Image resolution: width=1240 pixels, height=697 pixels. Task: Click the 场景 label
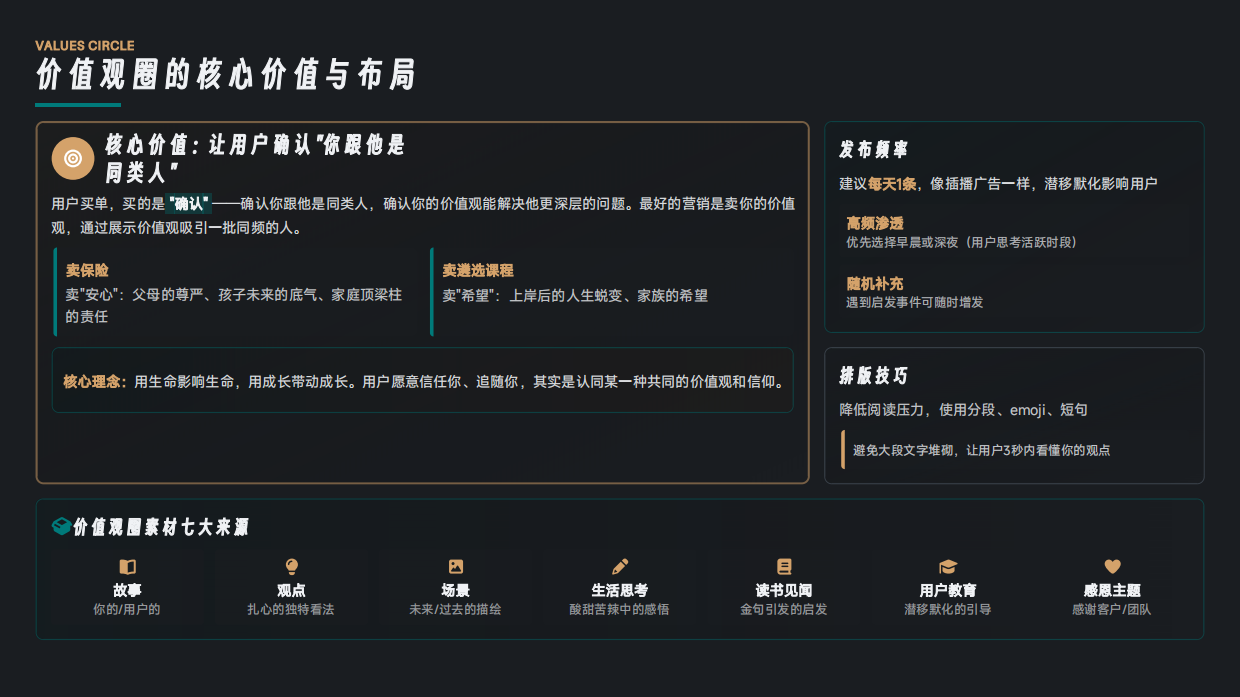coord(456,591)
